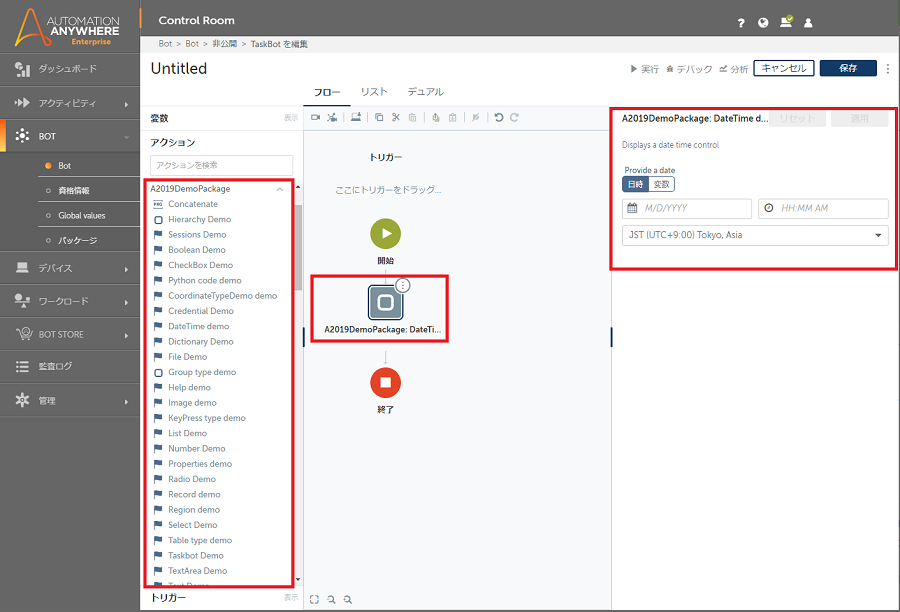
Task: Collapse the BOT sidebar menu
Action: click(70, 136)
